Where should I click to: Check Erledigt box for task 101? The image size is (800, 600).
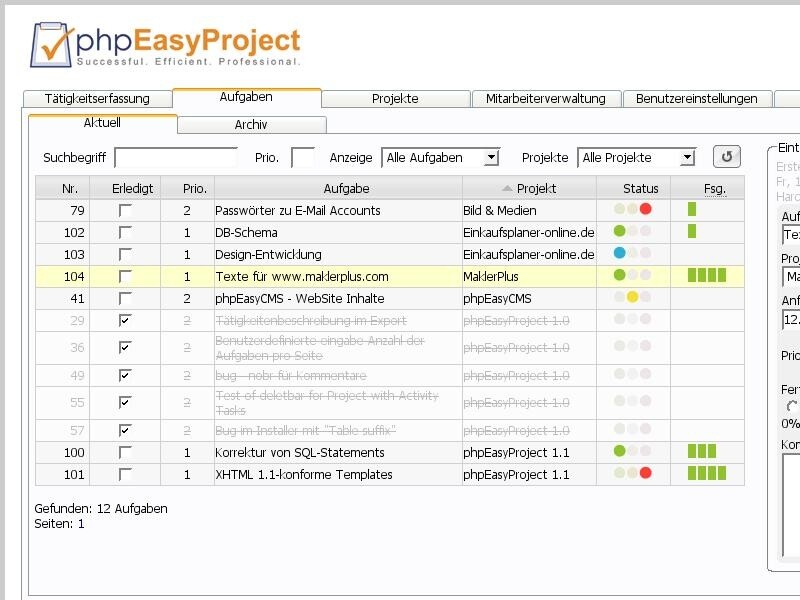coord(125,474)
